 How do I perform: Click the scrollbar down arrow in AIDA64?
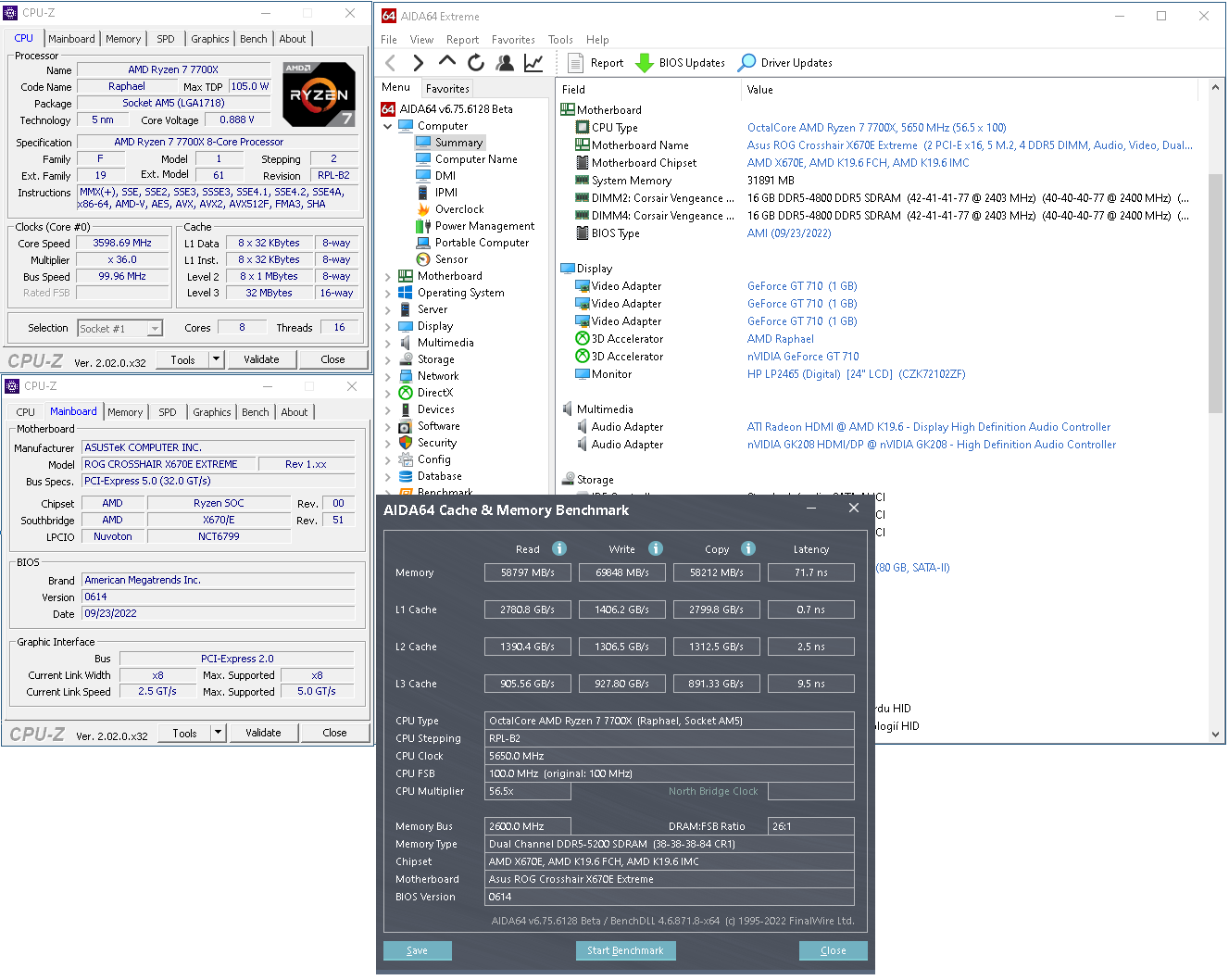tap(1215, 734)
